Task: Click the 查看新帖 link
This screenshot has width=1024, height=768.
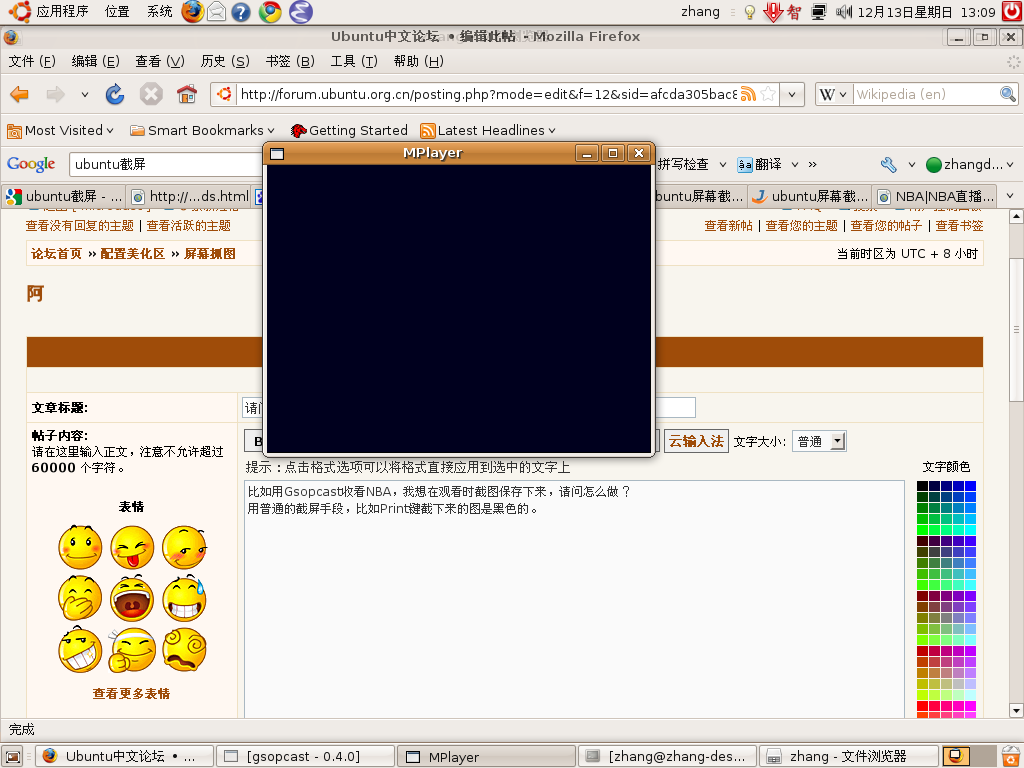Action: click(x=728, y=226)
